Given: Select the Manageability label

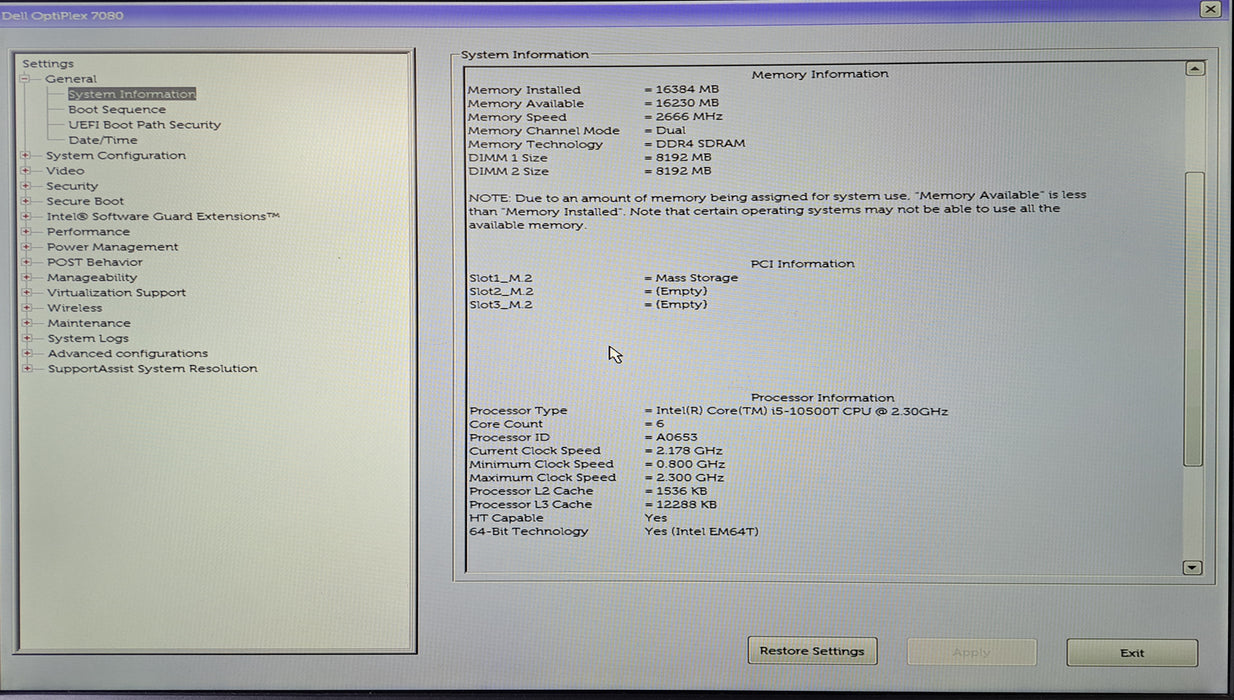Looking at the screenshot, I should (x=92, y=277).
